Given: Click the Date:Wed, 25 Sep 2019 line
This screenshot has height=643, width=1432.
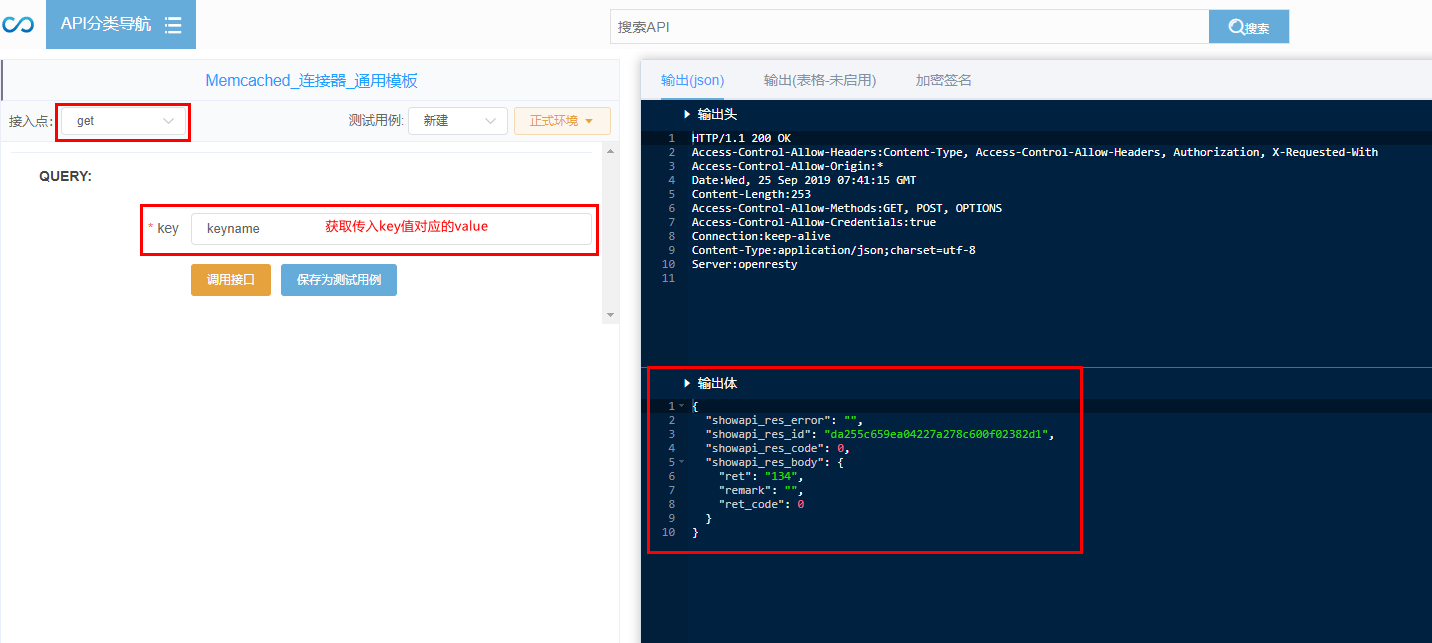Looking at the screenshot, I should click(803, 180).
